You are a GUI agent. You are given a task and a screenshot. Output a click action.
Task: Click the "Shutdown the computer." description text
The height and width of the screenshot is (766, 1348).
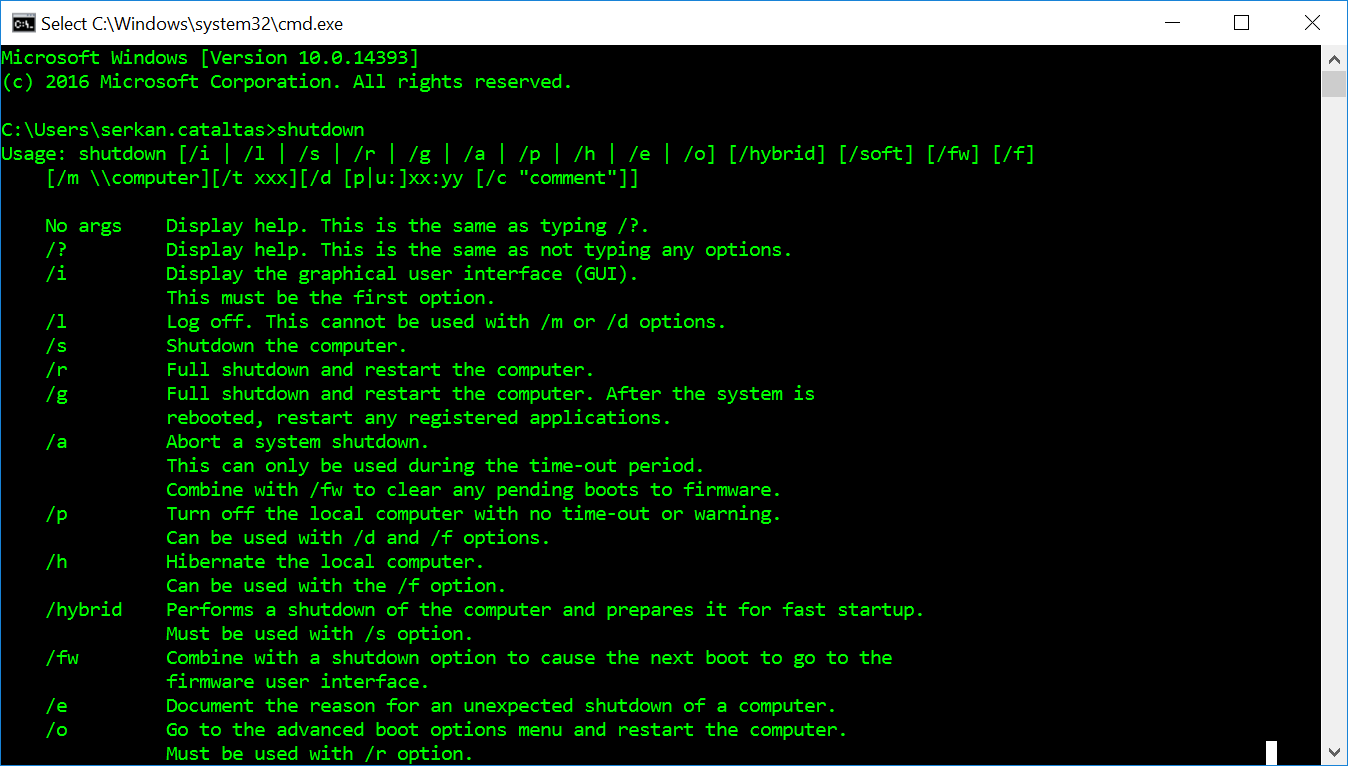click(x=286, y=346)
